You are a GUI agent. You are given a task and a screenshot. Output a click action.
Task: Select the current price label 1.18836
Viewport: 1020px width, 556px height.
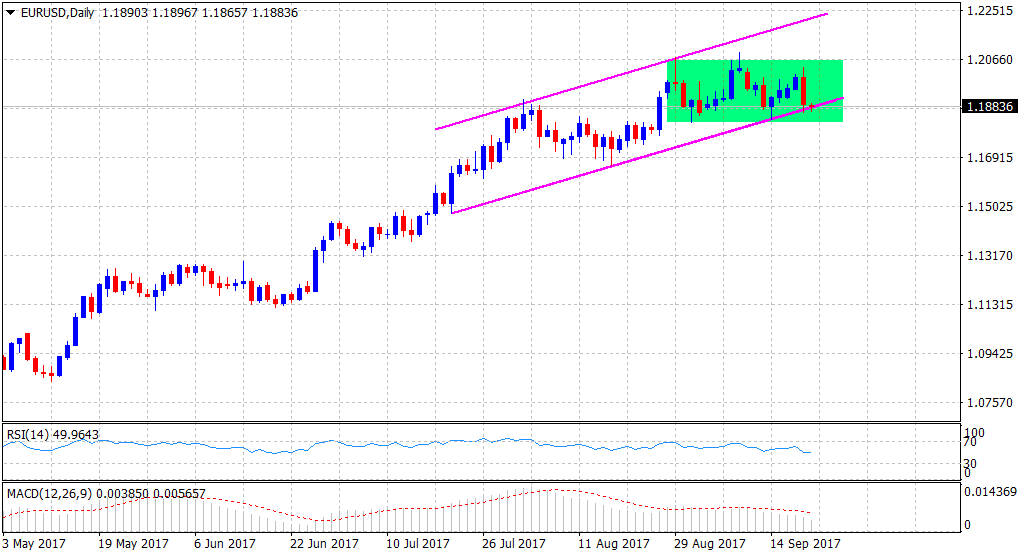click(x=989, y=107)
